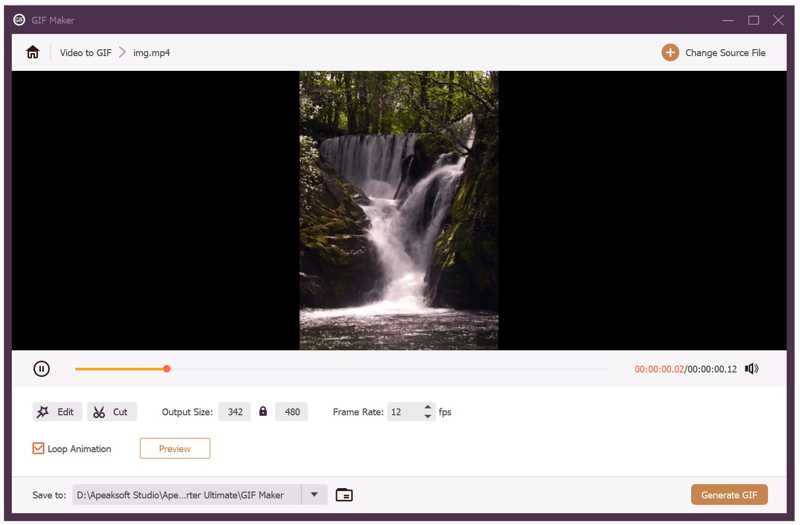Go to the home screen icon

(33, 52)
